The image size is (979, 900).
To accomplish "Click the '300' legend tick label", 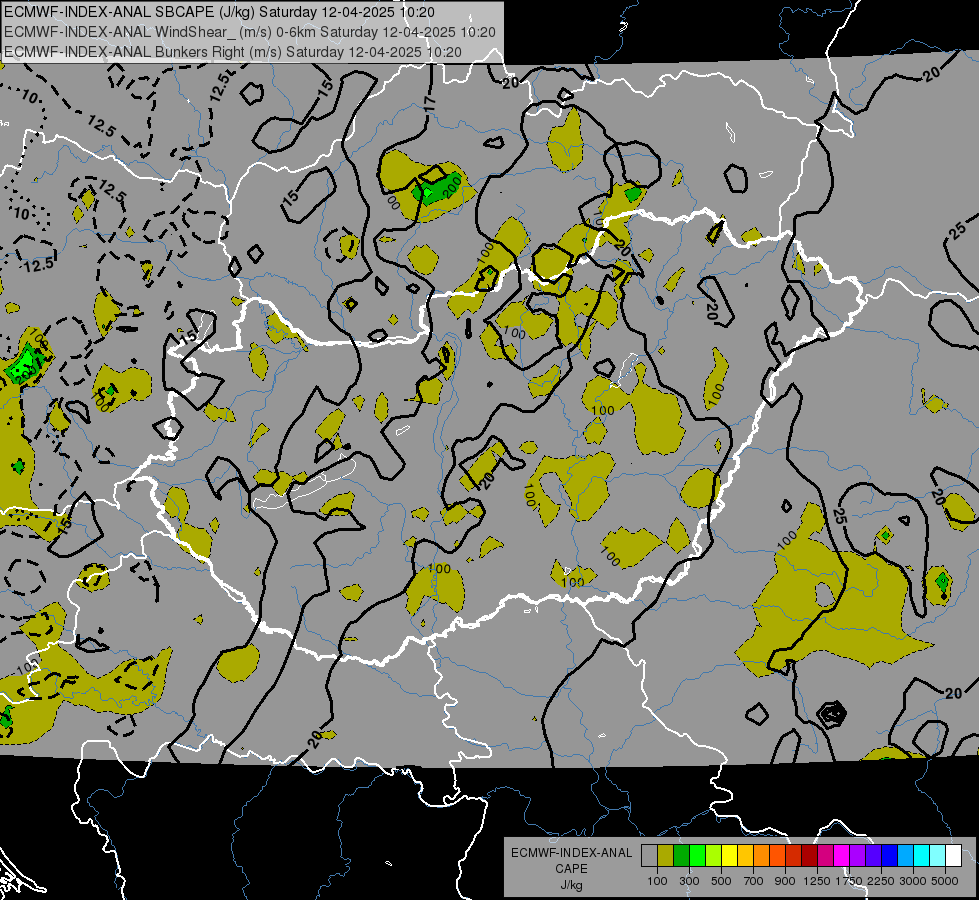I will click(x=689, y=881).
